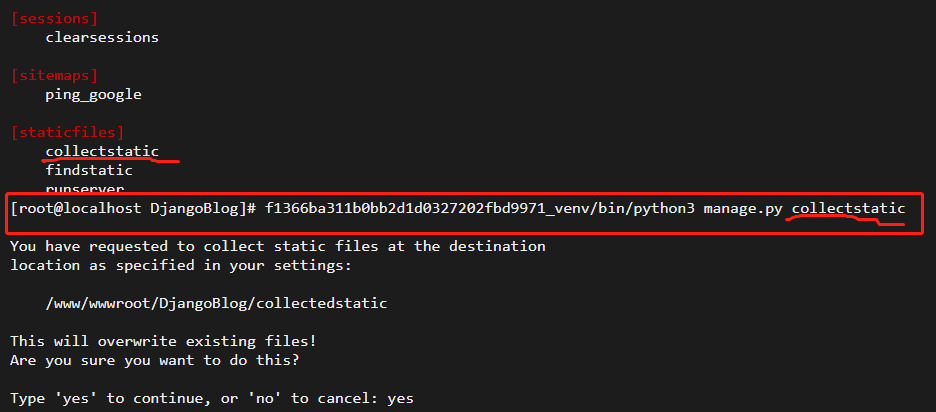Image resolution: width=936 pixels, height=412 pixels.
Task: Click the [staticfiles] section header
Action: click(x=67, y=133)
